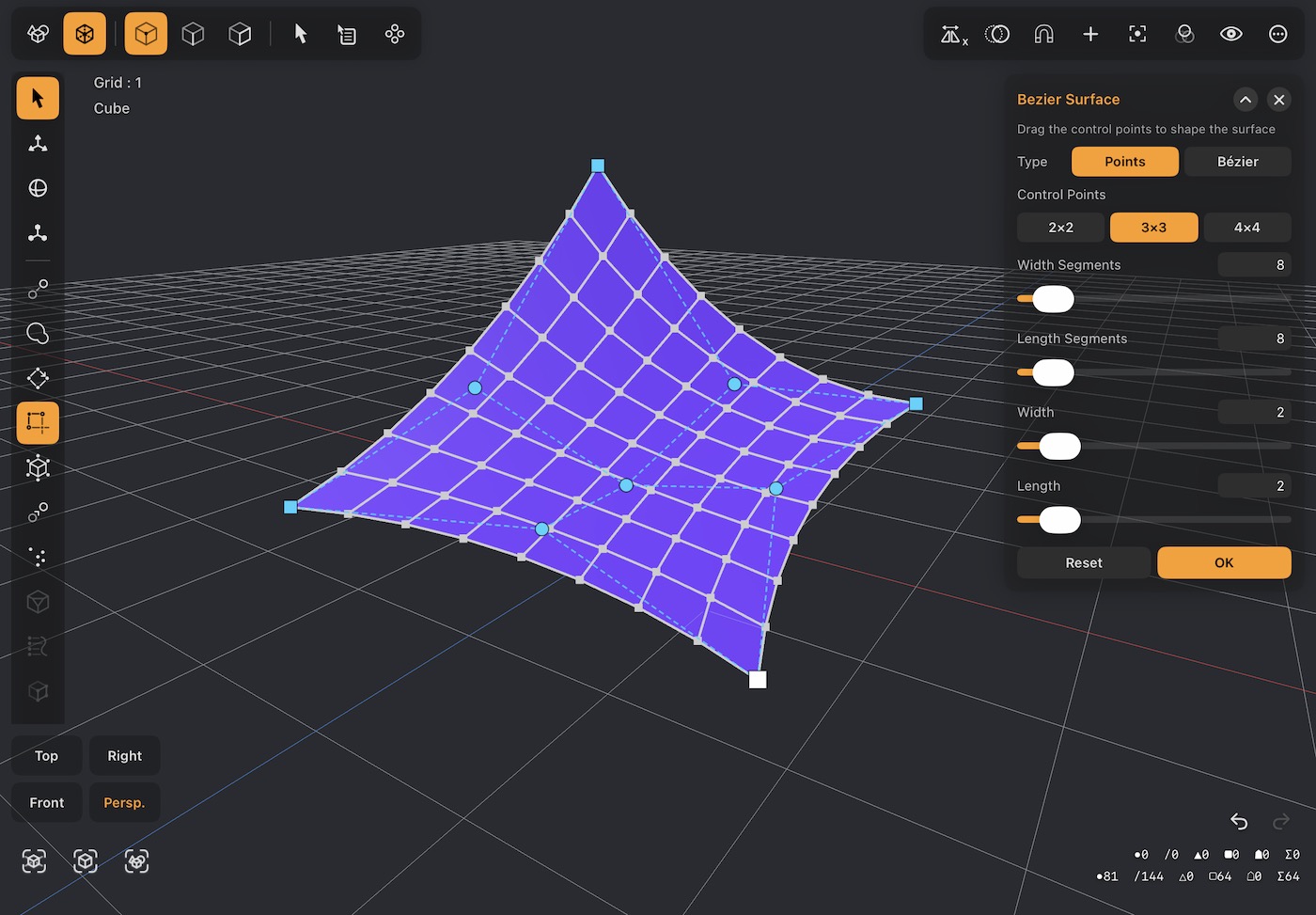Switch to Persp. view
The image size is (1316, 915).
pos(124,803)
